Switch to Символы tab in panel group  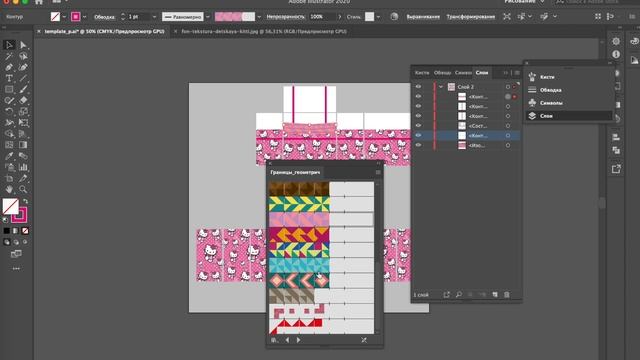pyautogui.click(x=463, y=73)
